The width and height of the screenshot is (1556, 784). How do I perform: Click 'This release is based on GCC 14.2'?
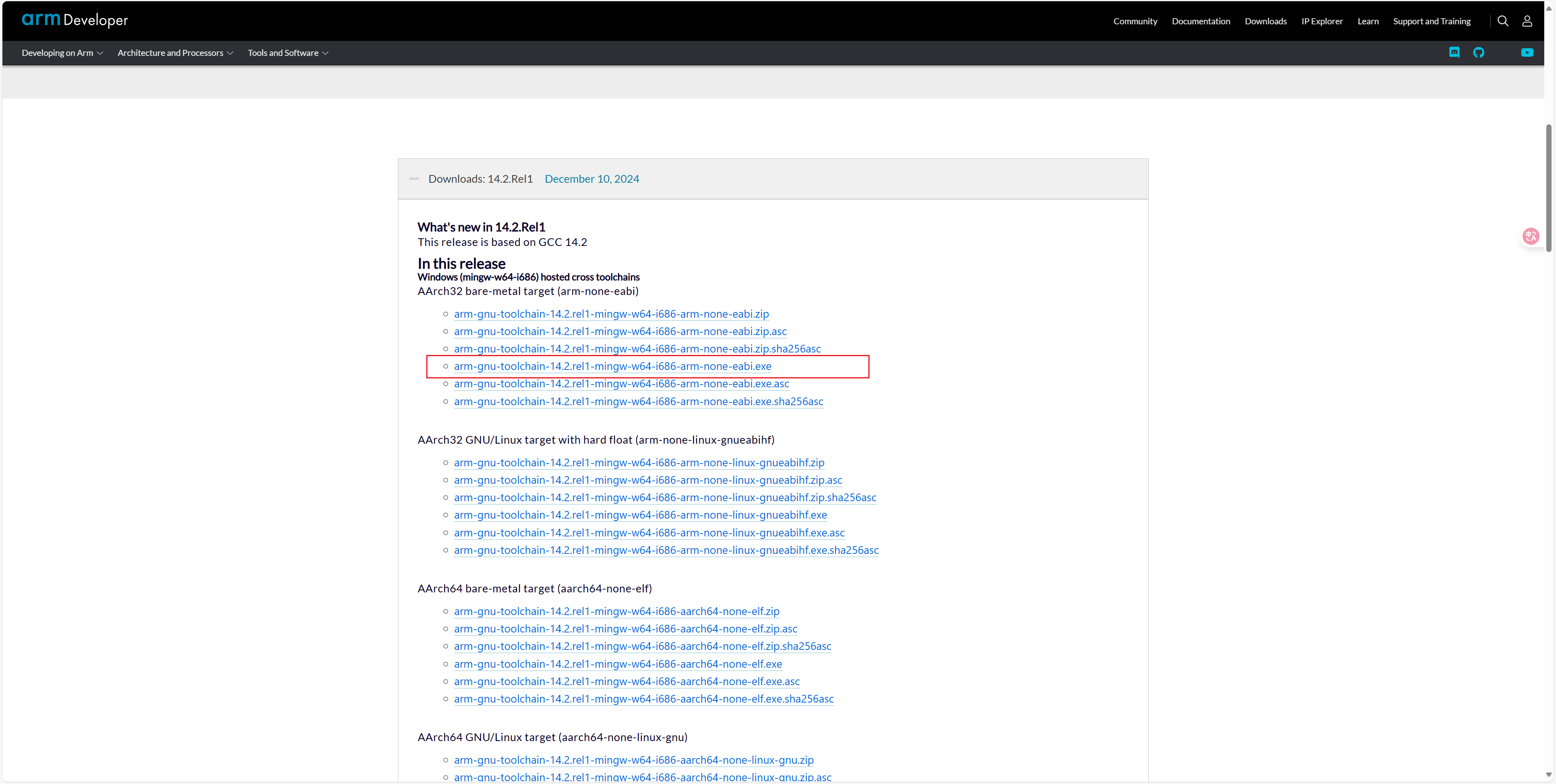[x=502, y=242]
